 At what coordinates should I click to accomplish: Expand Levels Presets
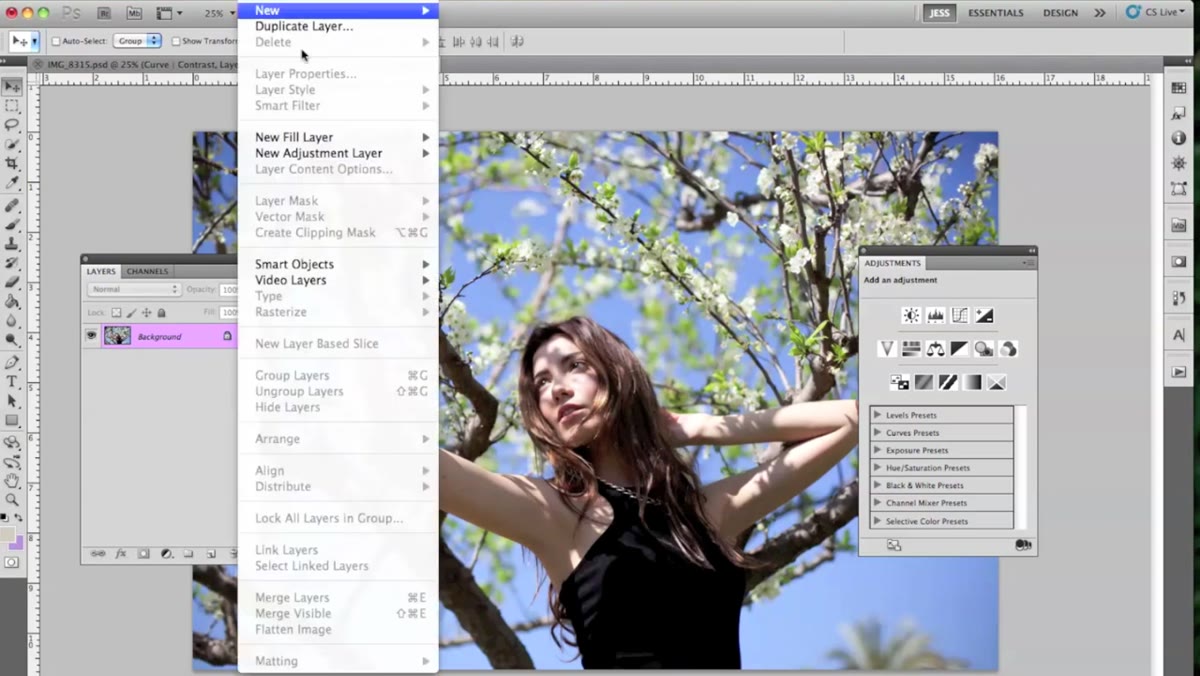(x=877, y=415)
